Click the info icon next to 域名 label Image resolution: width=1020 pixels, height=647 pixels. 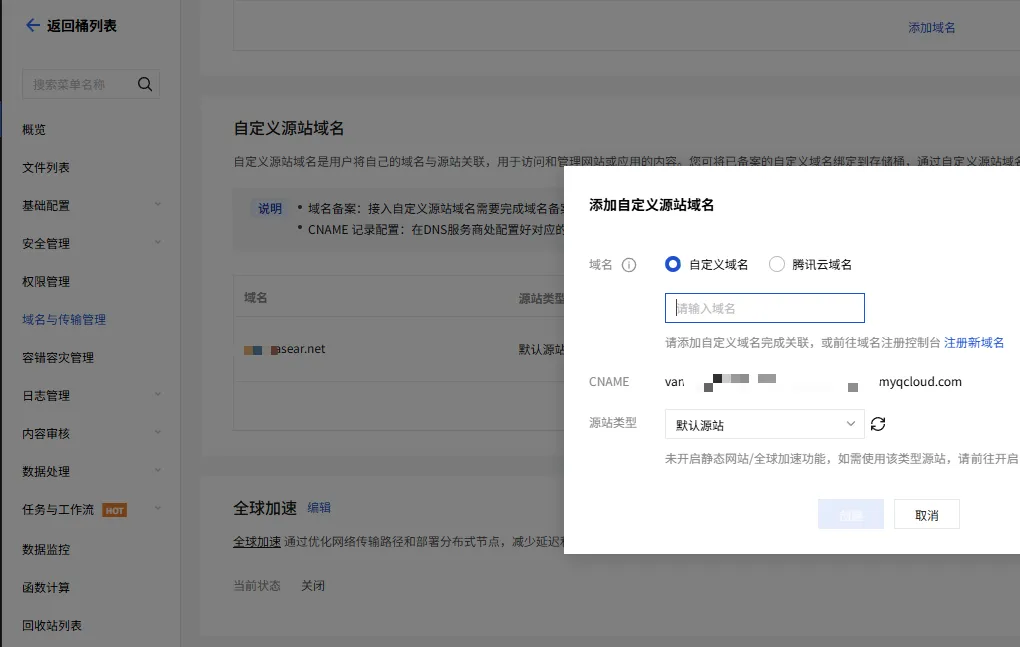[x=629, y=265]
